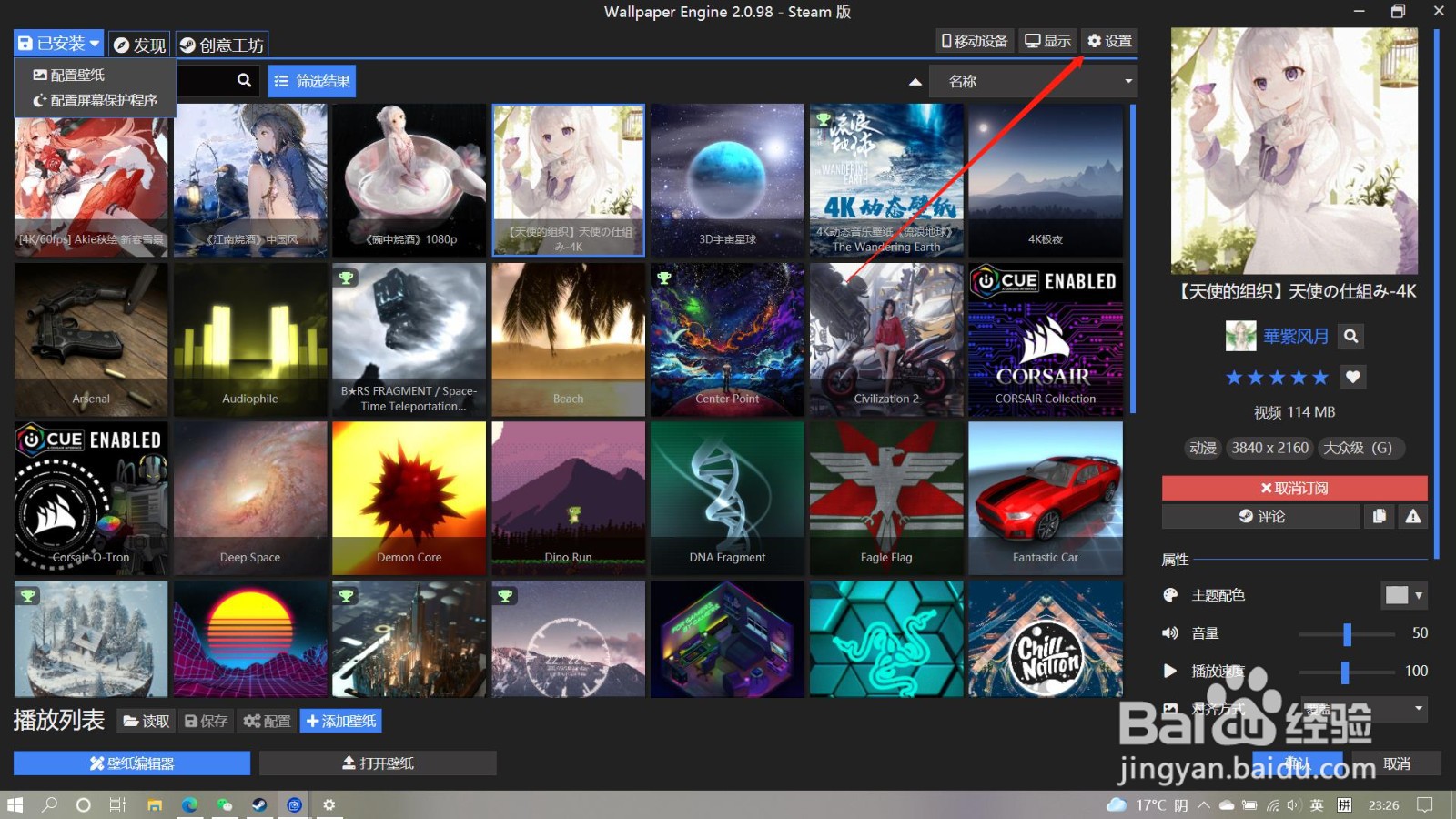Open WeChat from the taskbar
Image resolution: width=1456 pixels, height=819 pixels.
coord(225,804)
